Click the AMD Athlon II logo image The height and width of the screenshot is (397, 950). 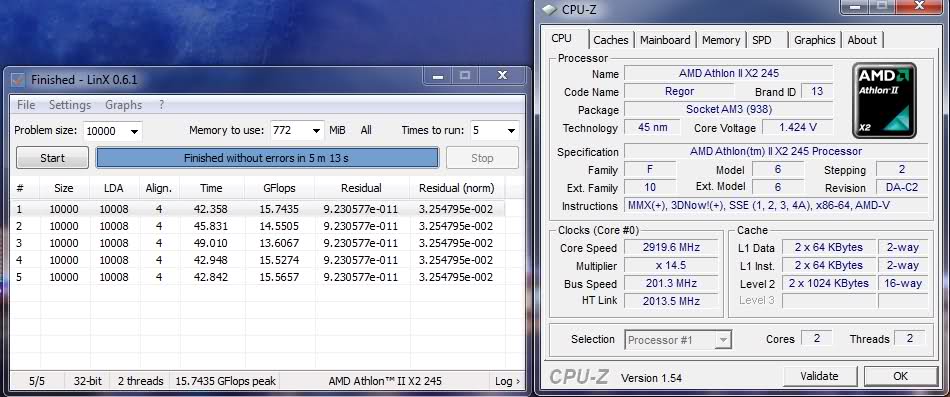click(884, 100)
